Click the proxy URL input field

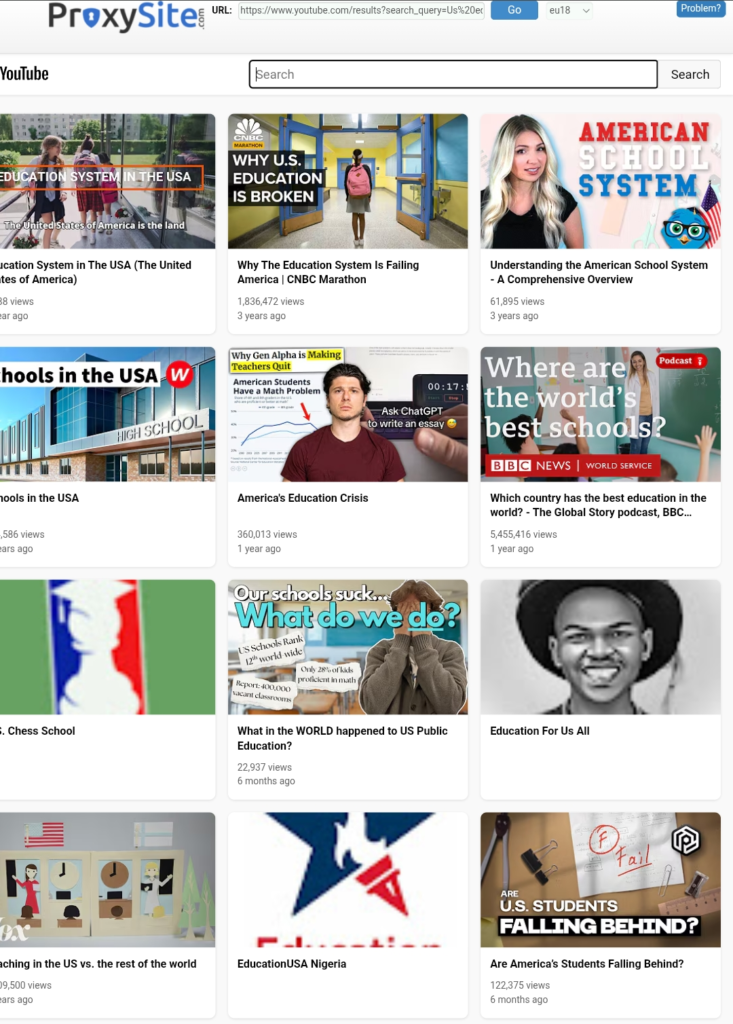(x=361, y=10)
